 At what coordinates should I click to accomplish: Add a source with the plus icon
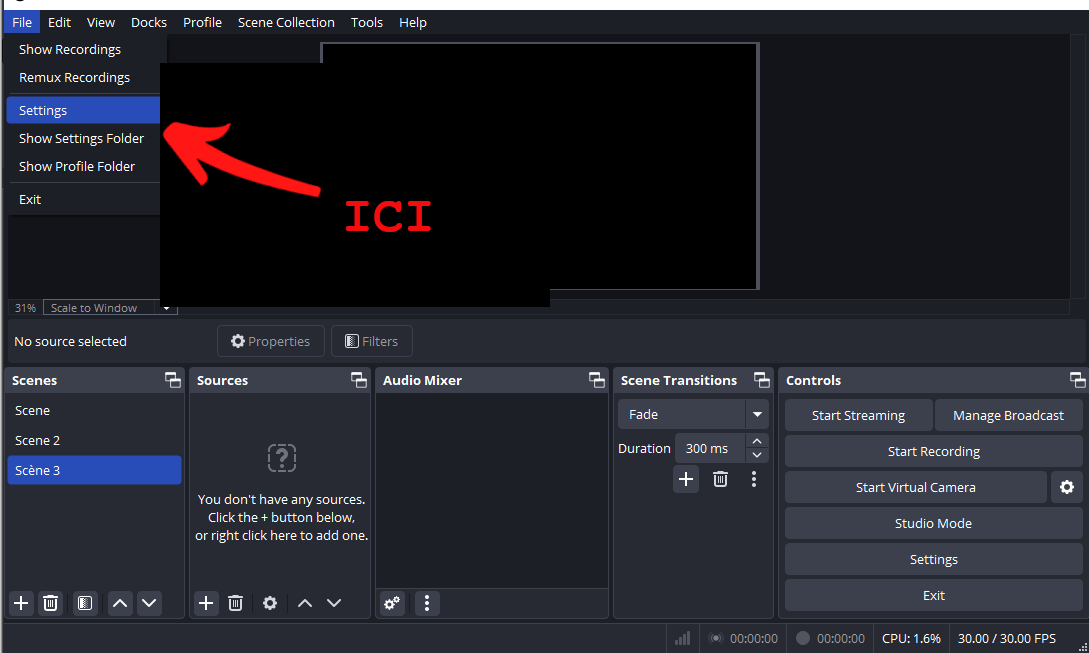tap(206, 603)
